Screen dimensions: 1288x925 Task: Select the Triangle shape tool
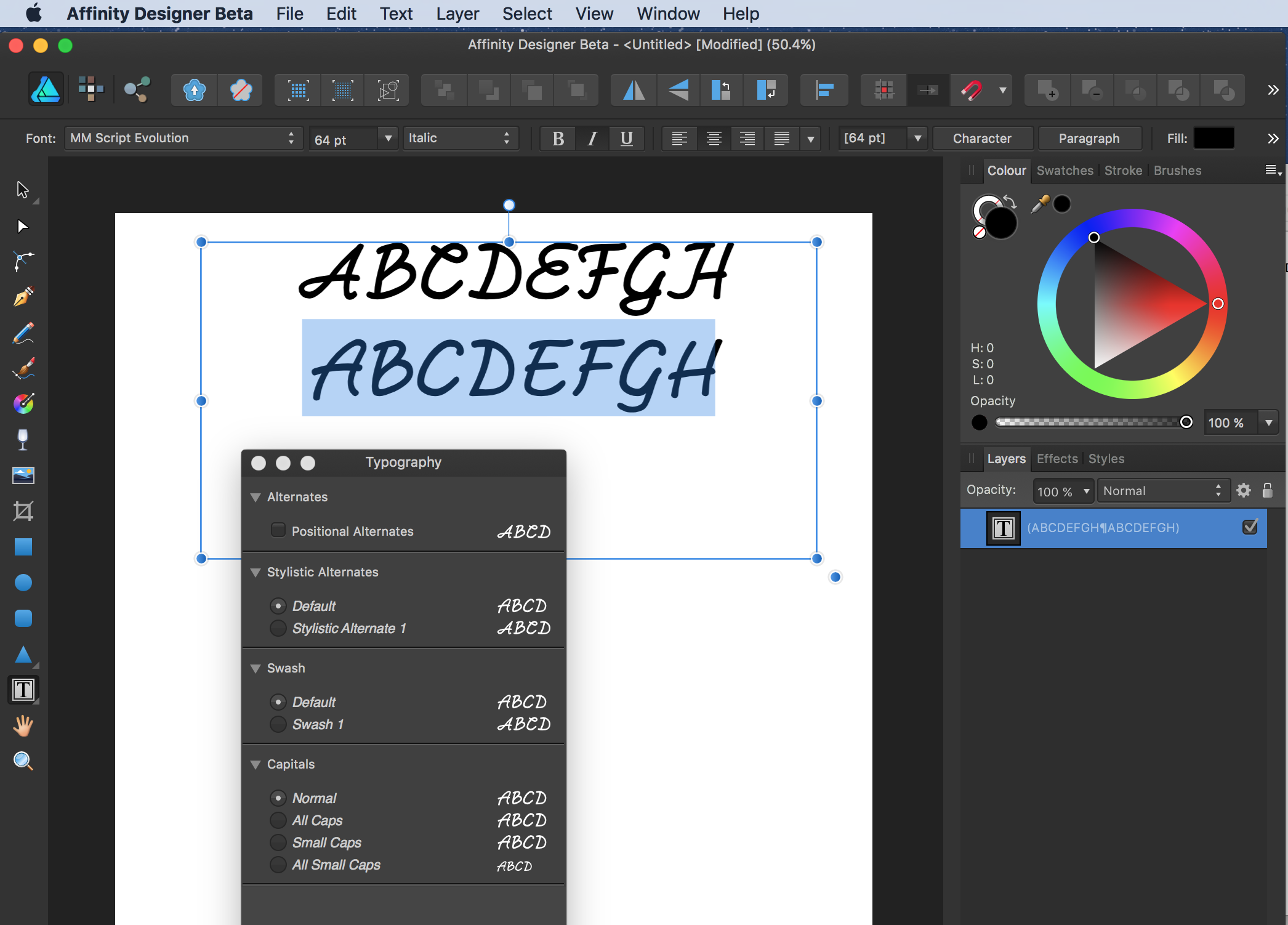[x=23, y=654]
